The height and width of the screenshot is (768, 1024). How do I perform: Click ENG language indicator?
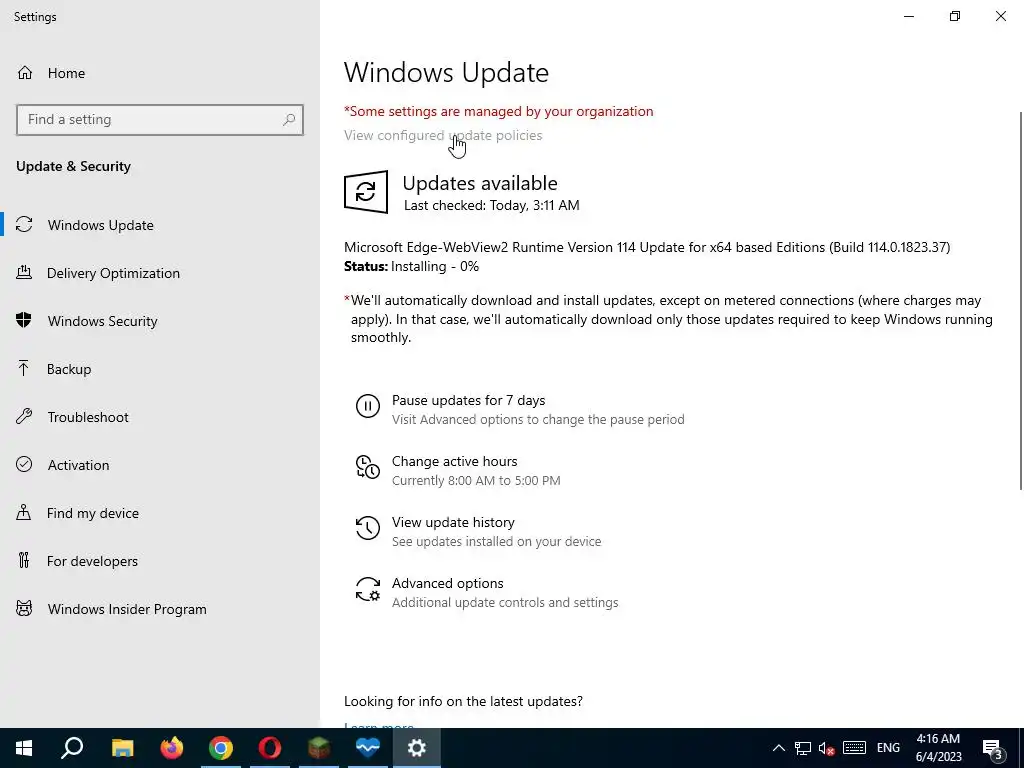[888, 748]
